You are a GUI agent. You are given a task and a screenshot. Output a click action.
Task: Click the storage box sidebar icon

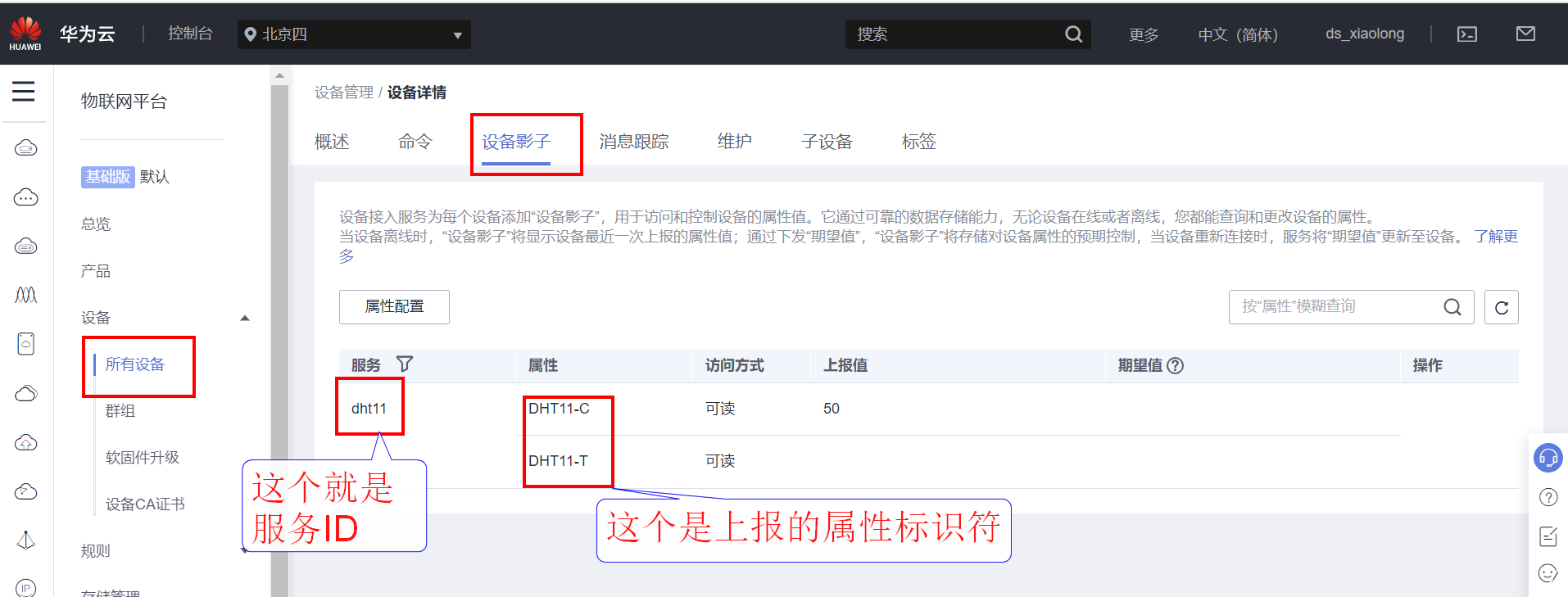click(x=26, y=344)
